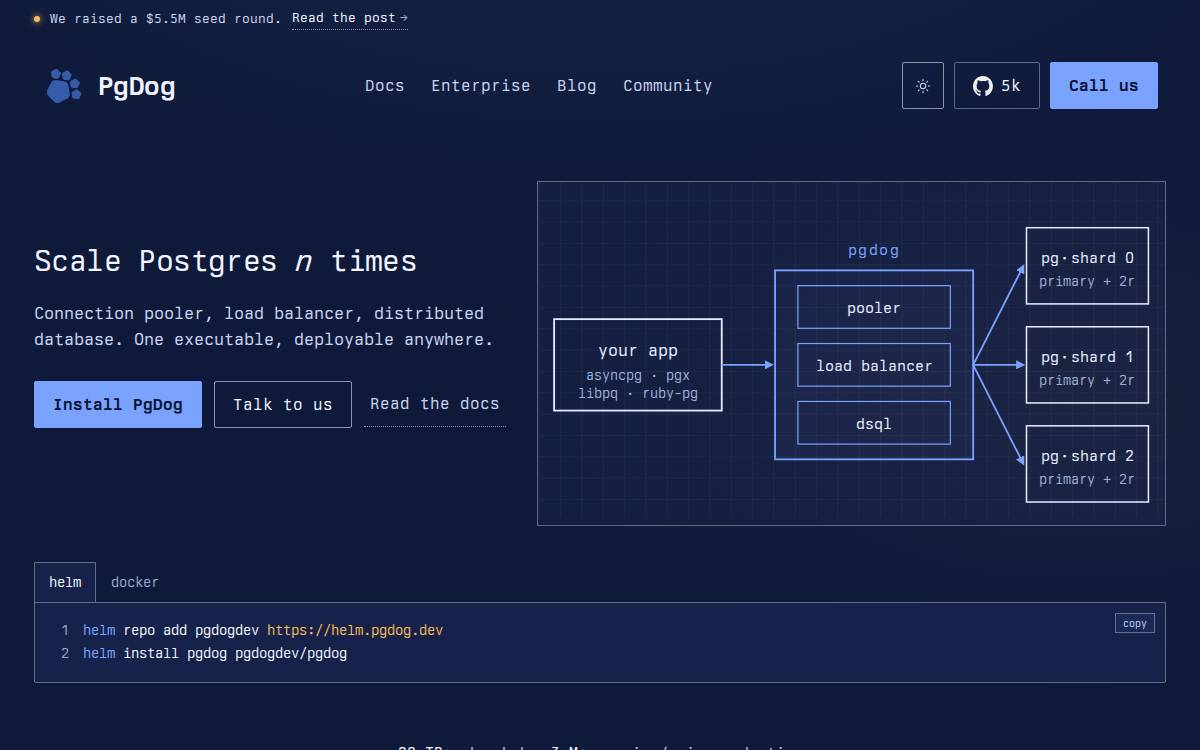Open the GitHub 5k stars button
Viewport: 1200px width, 750px height.
(x=997, y=86)
